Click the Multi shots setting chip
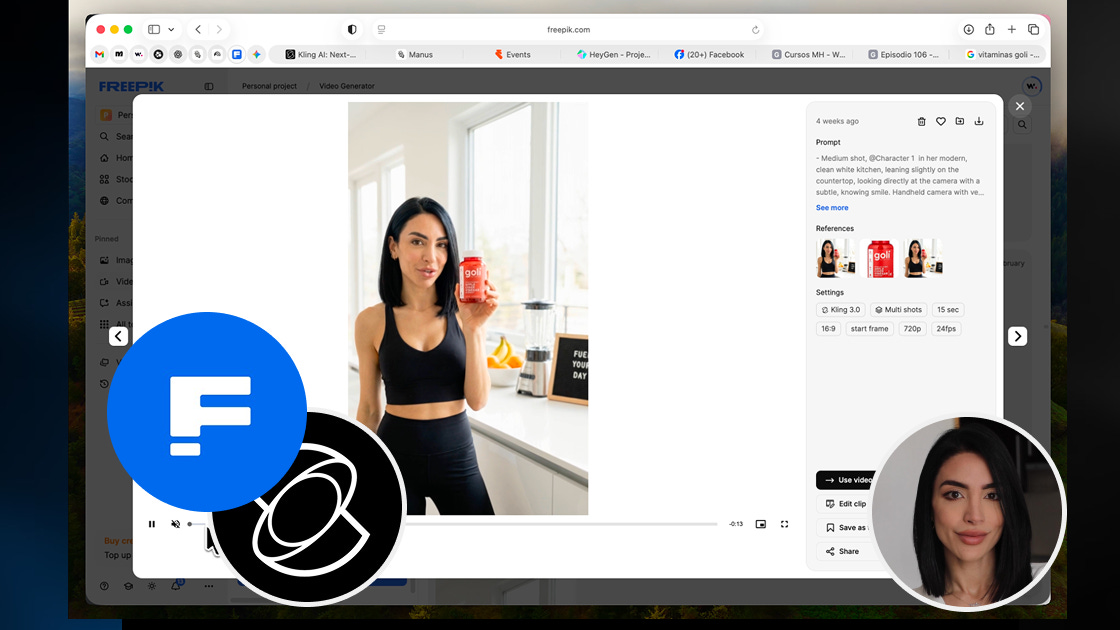 click(899, 310)
